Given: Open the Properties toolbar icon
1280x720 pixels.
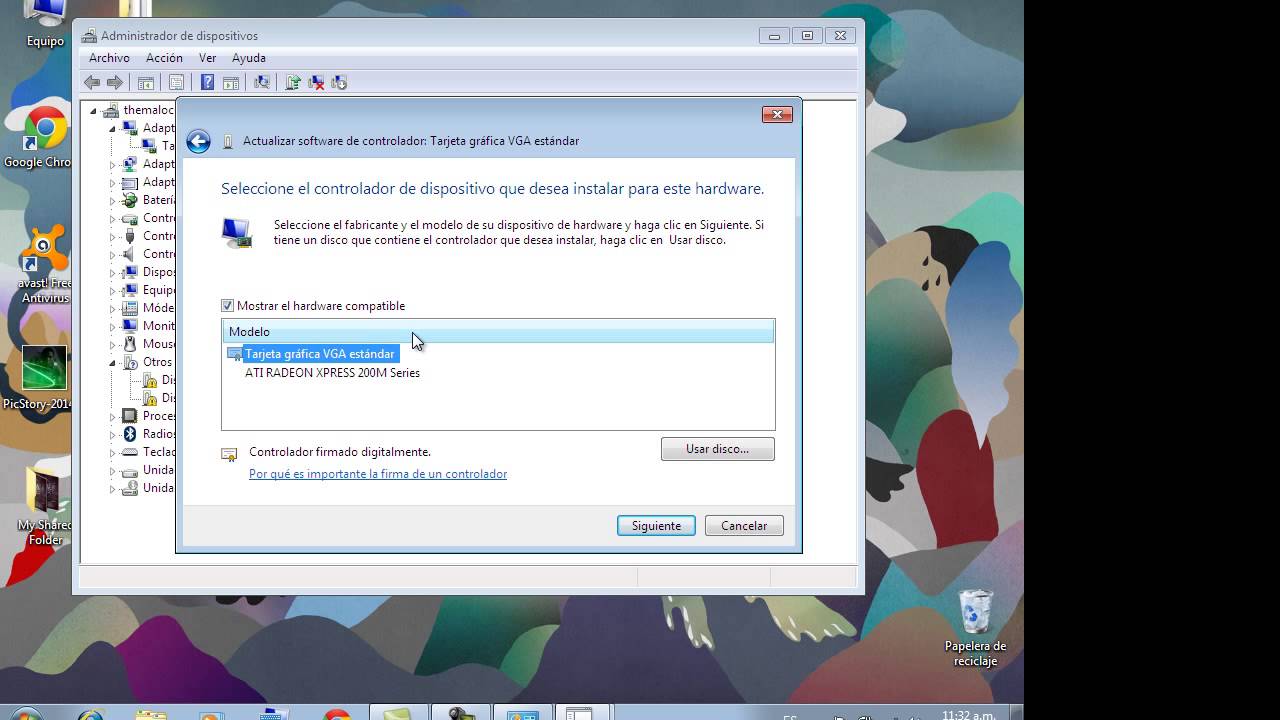Looking at the screenshot, I should [177, 83].
